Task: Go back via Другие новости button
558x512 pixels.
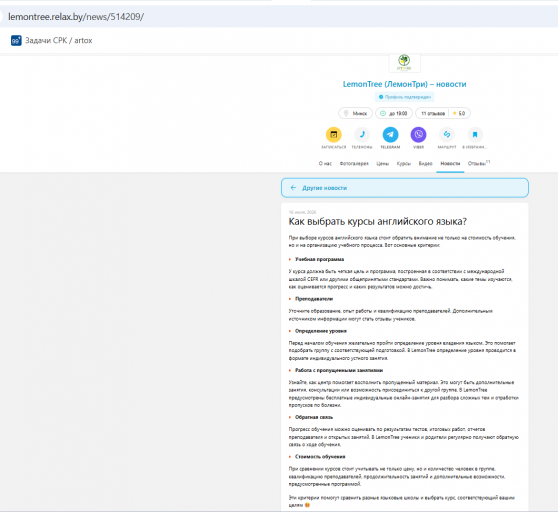Action: point(405,188)
